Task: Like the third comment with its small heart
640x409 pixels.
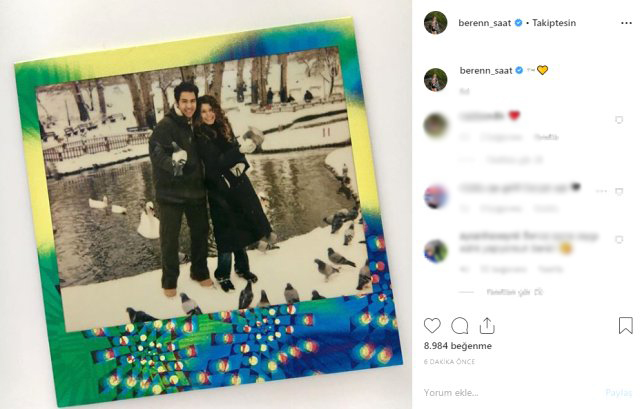Action: (x=619, y=240)
